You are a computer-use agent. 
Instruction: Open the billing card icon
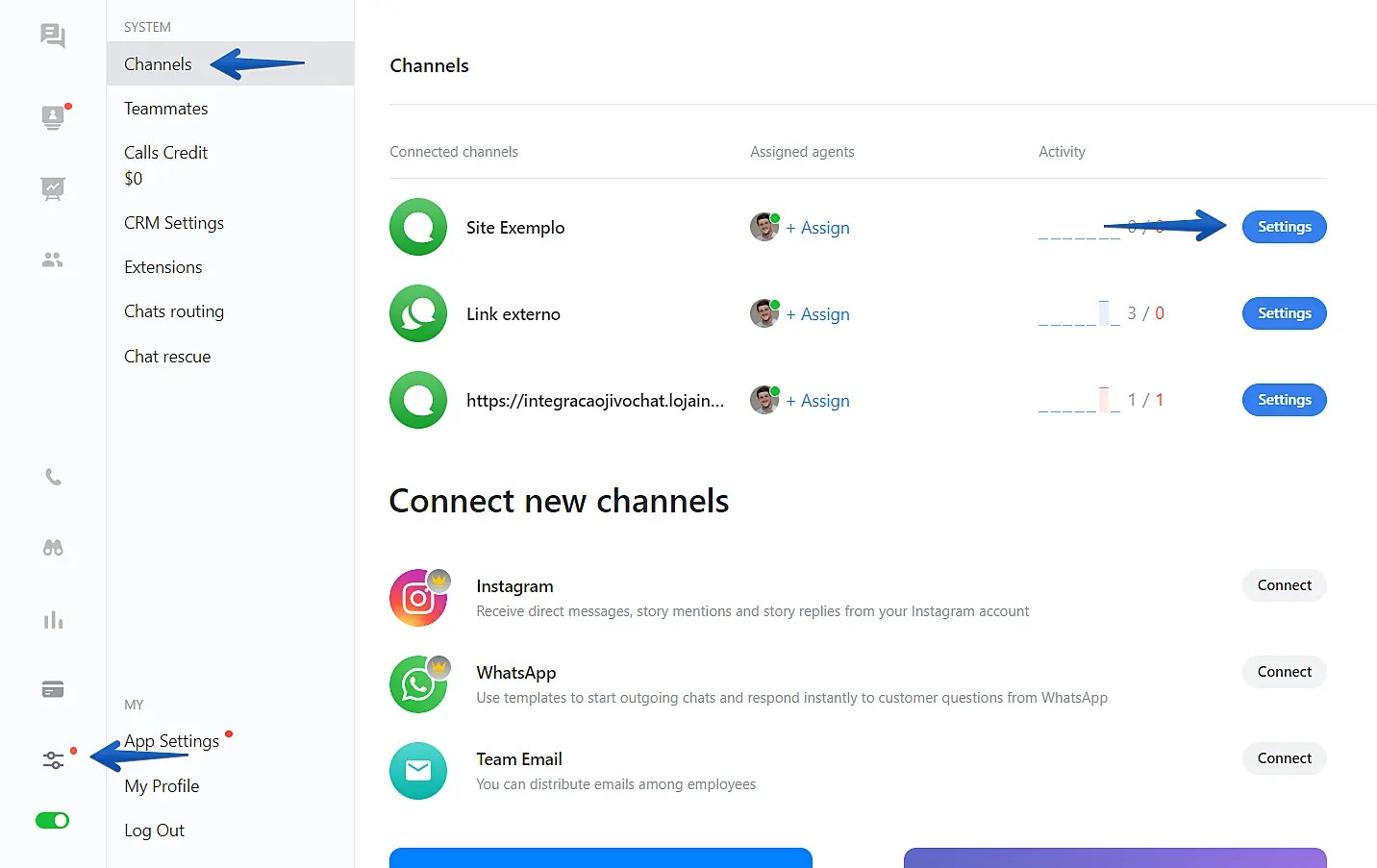point(53,689)
